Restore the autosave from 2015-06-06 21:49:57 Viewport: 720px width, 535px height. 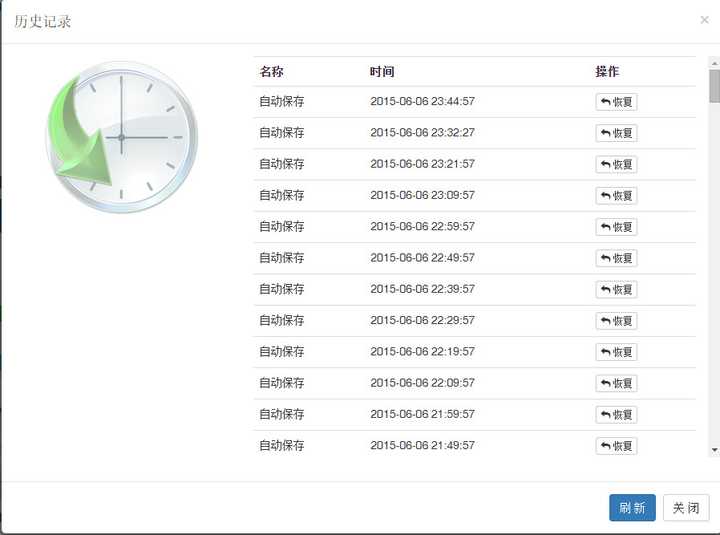point(616,445)
